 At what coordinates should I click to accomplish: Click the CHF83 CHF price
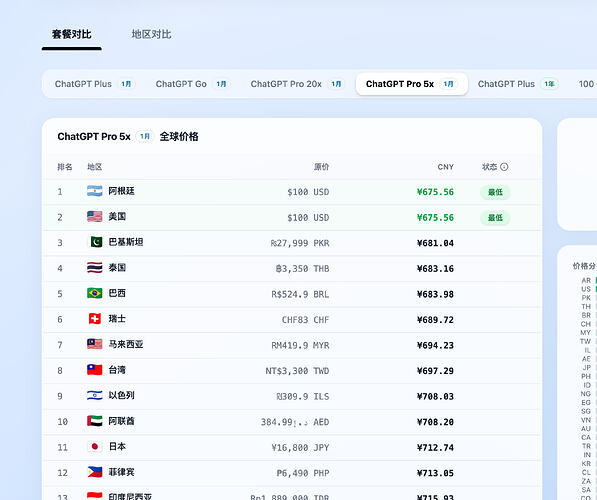click(306, 319)
